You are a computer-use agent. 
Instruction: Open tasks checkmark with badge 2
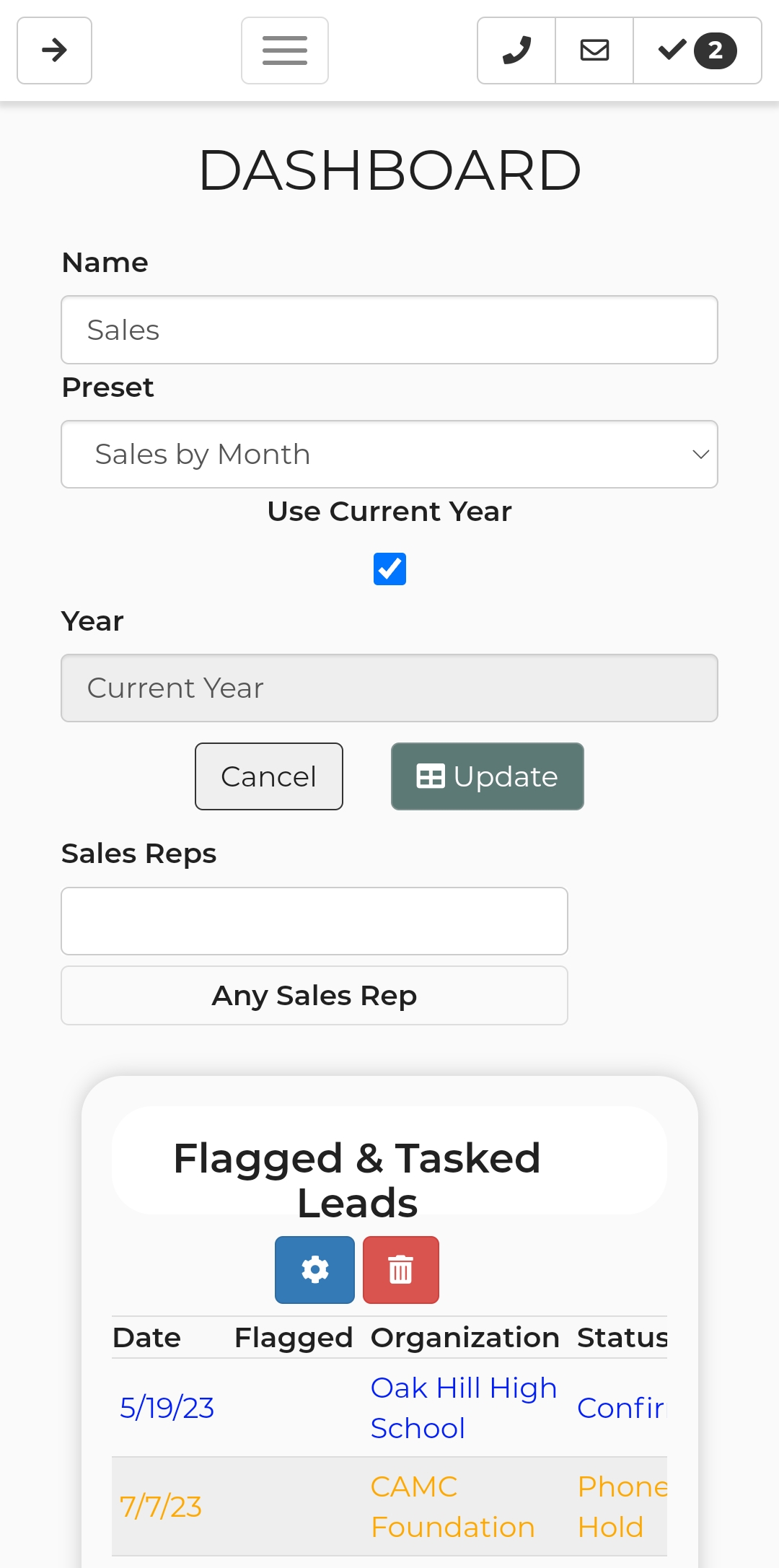point(697,51)
